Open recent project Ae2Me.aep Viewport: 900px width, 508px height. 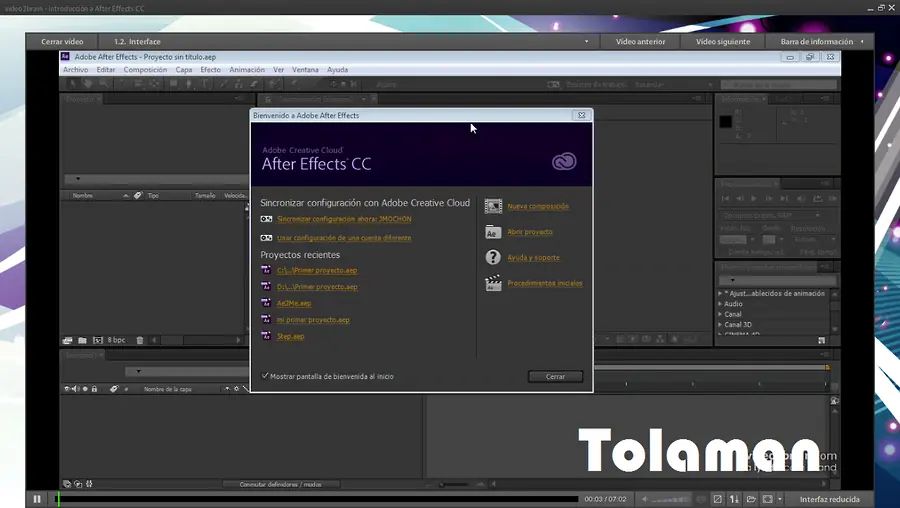(294, 303)
